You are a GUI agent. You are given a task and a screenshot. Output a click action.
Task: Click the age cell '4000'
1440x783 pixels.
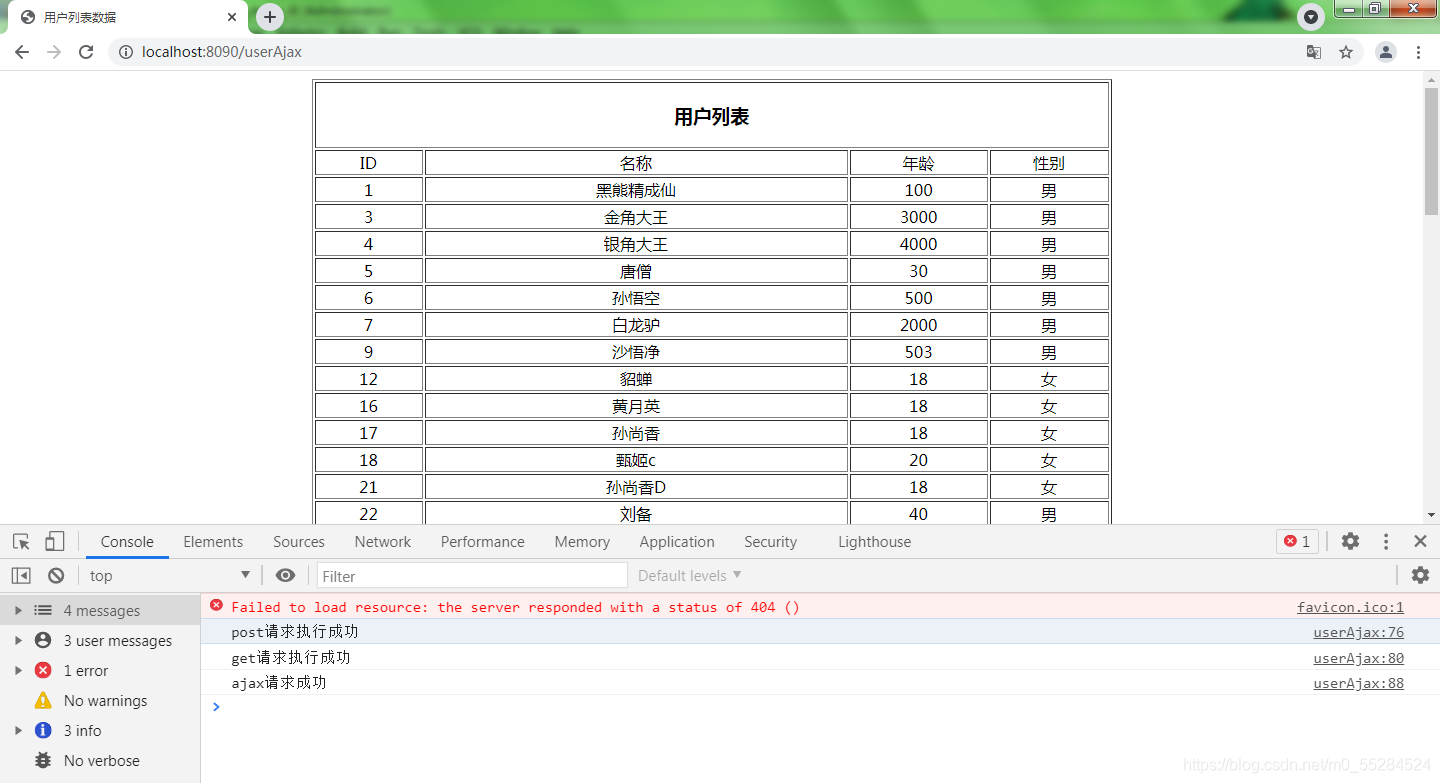point(918,244)
